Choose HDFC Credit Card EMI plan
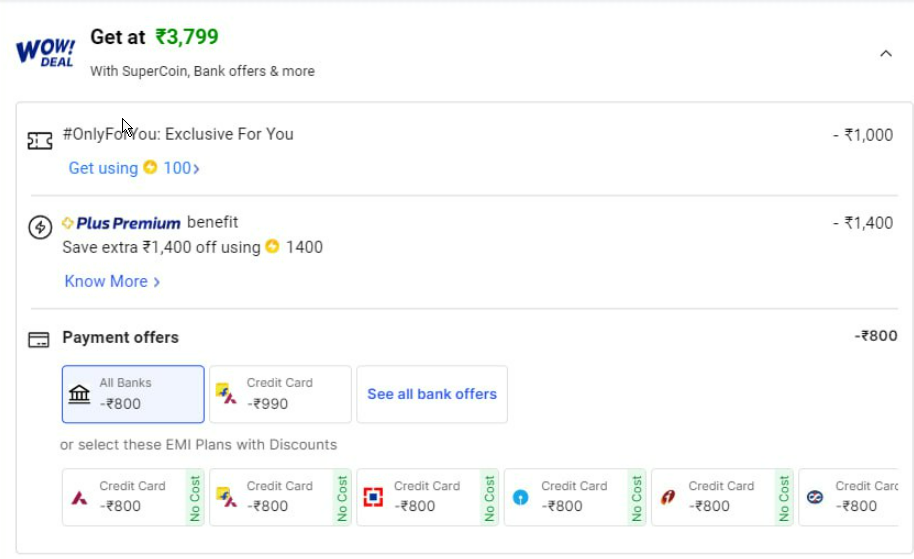914x559 pixels. pos(427,497)
